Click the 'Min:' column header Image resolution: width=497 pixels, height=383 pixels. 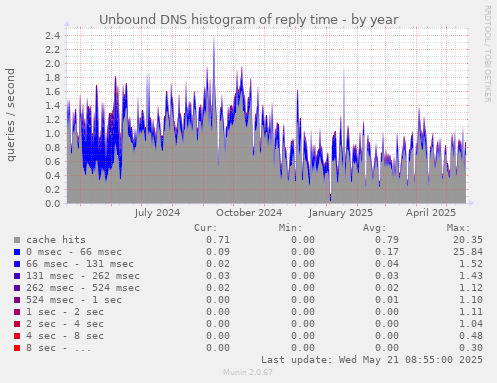coord(290,228)
